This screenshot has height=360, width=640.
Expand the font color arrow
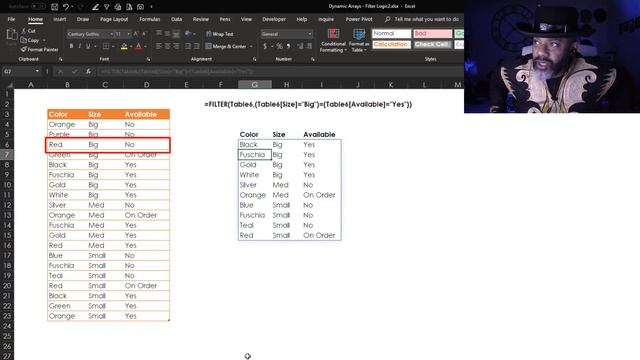click(145, 47)
